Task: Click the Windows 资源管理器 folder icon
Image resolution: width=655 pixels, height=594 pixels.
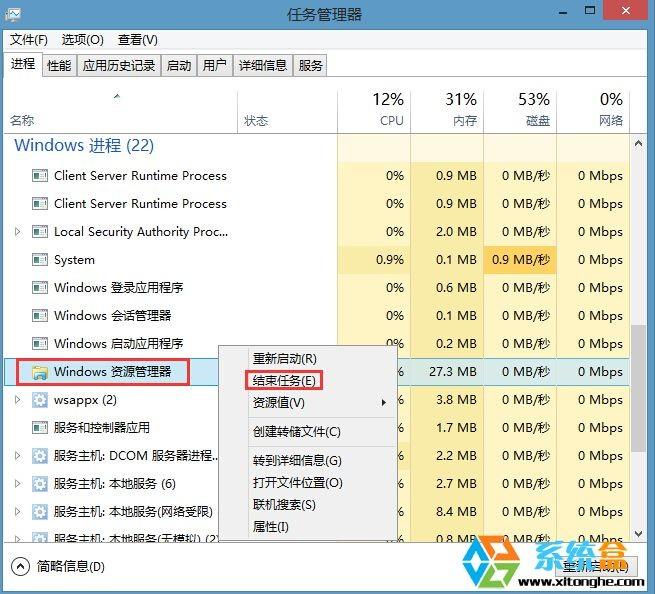Action: tap(40, 372)
